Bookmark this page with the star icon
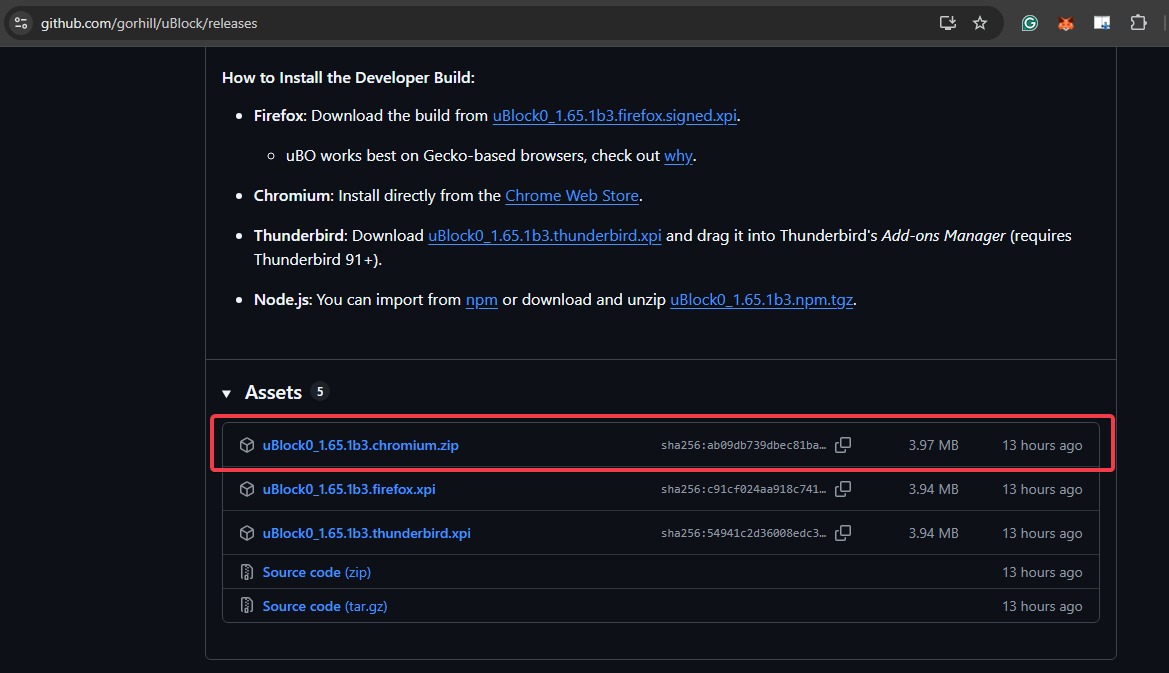Image resolution: width=1169 pixels, height=673 pixels. click(980, 23)
